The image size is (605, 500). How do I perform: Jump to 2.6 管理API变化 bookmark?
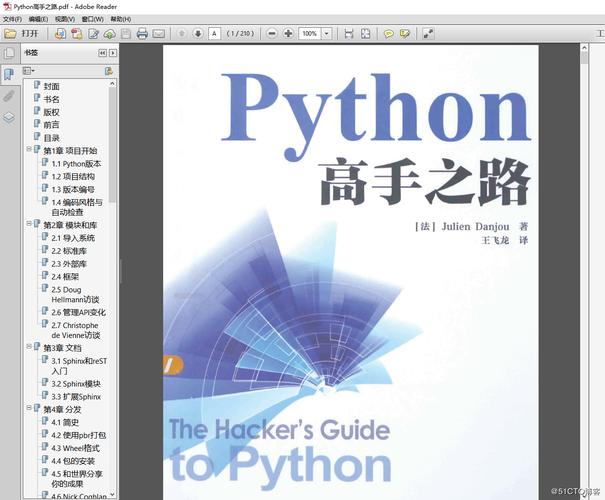click(x=79, y=312)
